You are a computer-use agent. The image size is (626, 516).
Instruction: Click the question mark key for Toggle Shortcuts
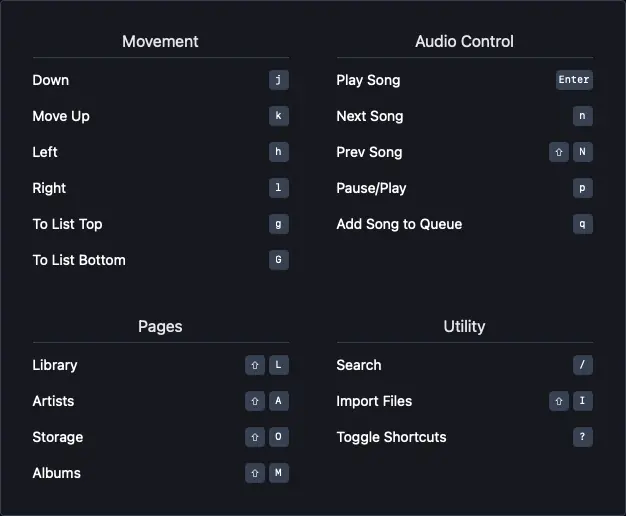coord(582,437)
